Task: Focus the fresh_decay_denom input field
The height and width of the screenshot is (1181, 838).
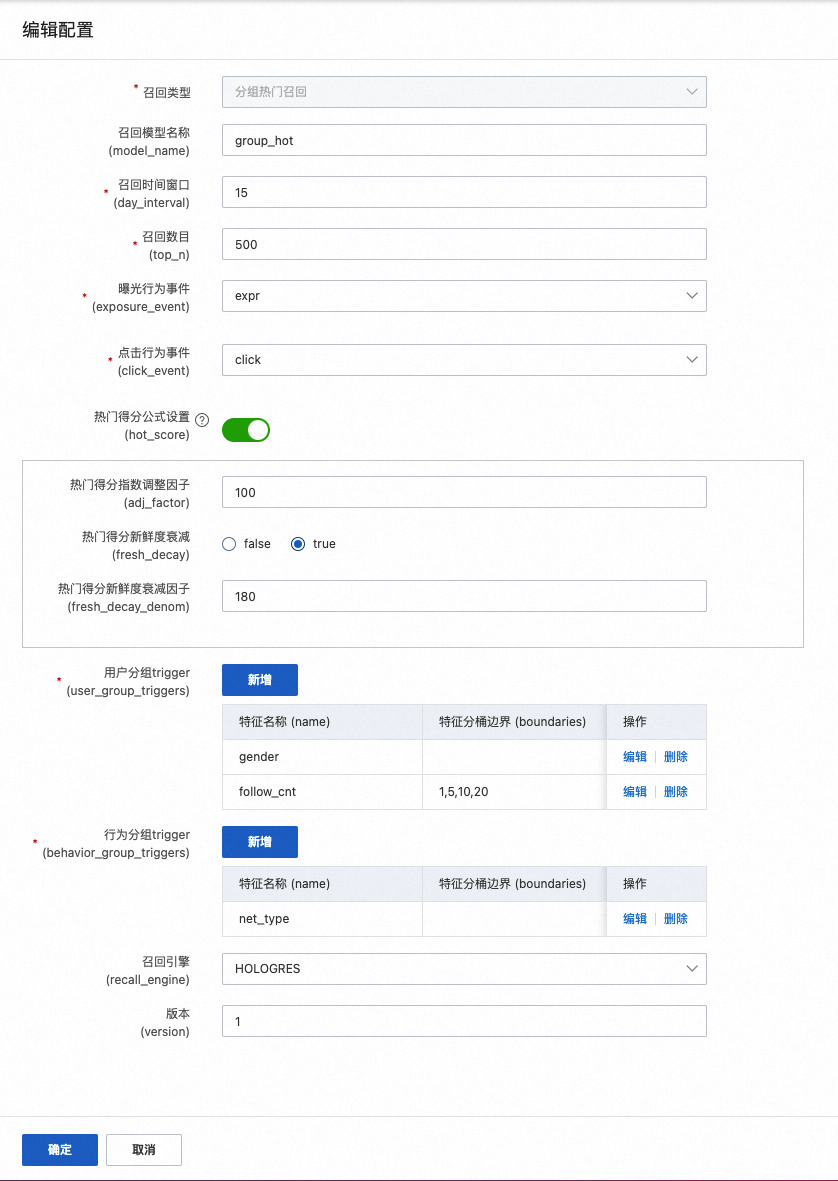Action: click(x=464, y=596)
